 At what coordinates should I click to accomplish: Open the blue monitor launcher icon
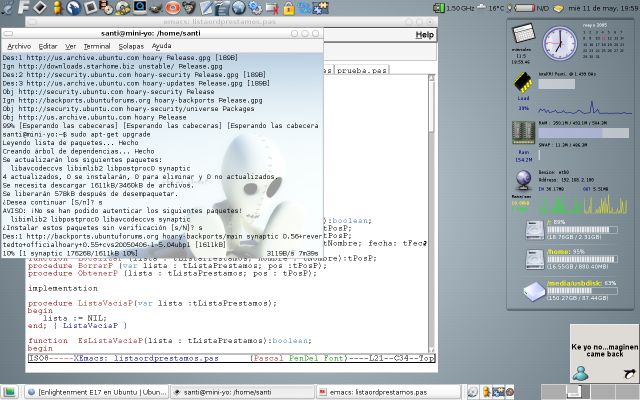click(140, 7)
